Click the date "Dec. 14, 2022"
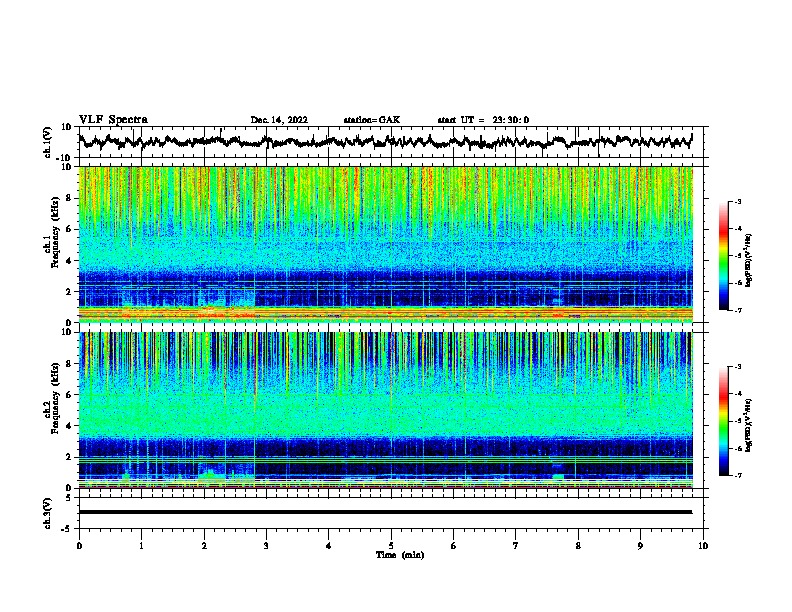Viewport: 792px width, 612px height. [x=279, y=120]
